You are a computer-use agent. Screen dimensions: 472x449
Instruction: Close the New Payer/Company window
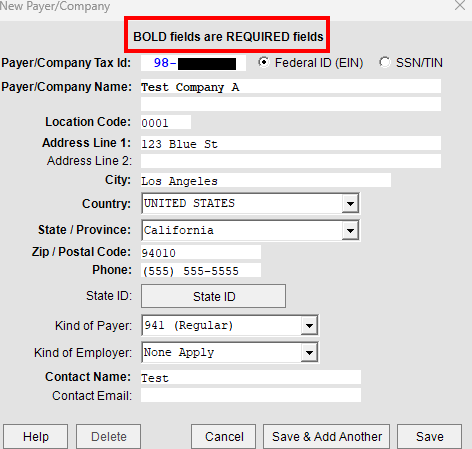tap(460, 6)
